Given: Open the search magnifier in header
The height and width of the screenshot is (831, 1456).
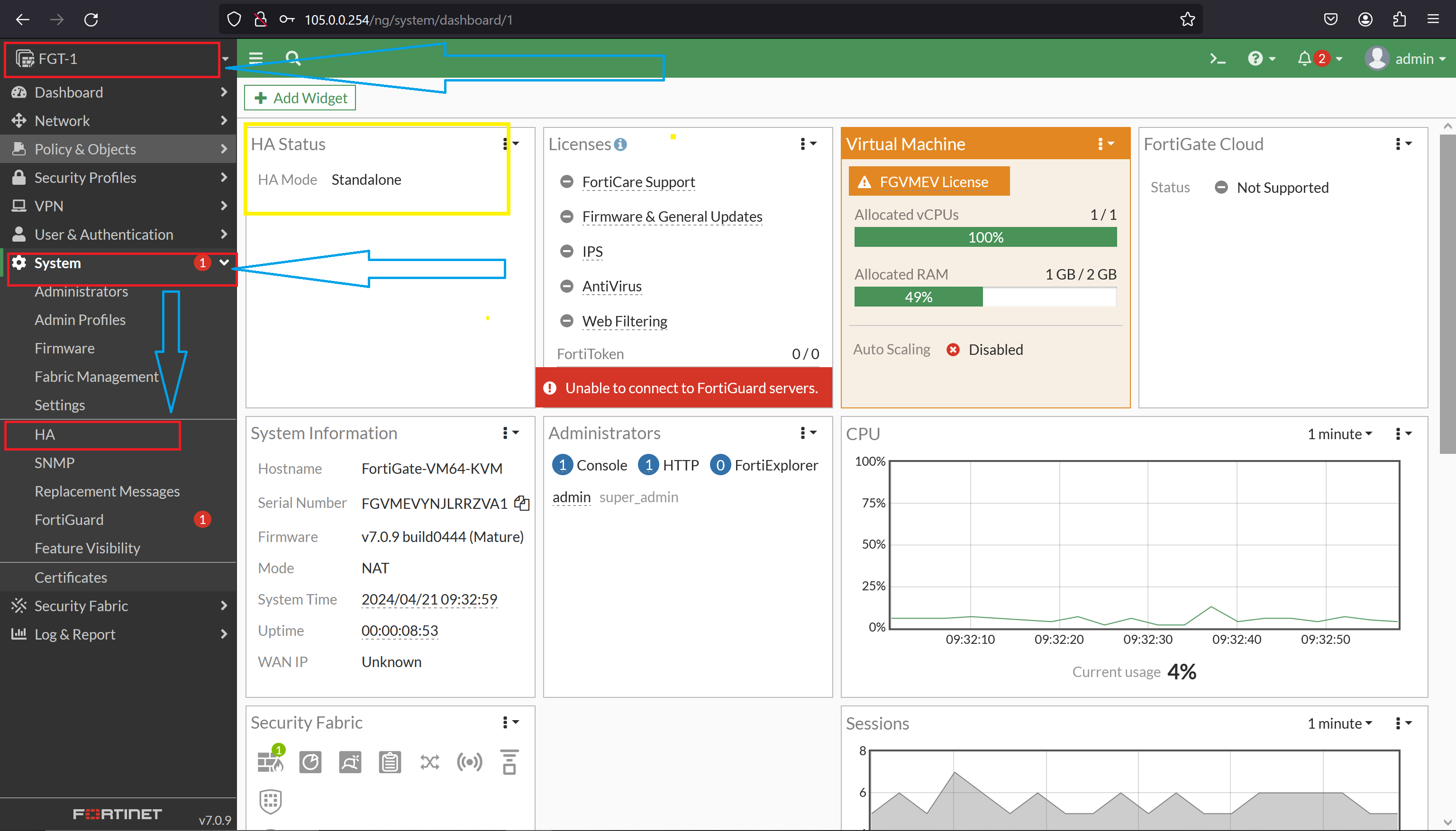Looking at the screenshot, I should (293, 58).
